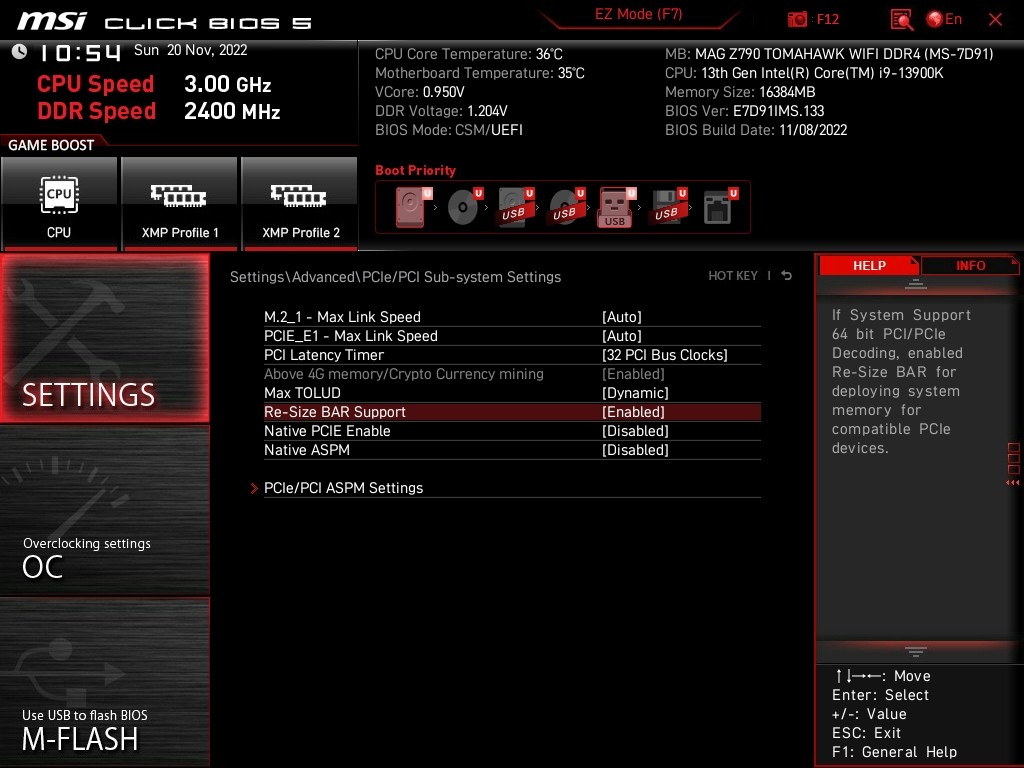Change language via the globe En icon
1024x768 pixels.
[x=945, y=19]
